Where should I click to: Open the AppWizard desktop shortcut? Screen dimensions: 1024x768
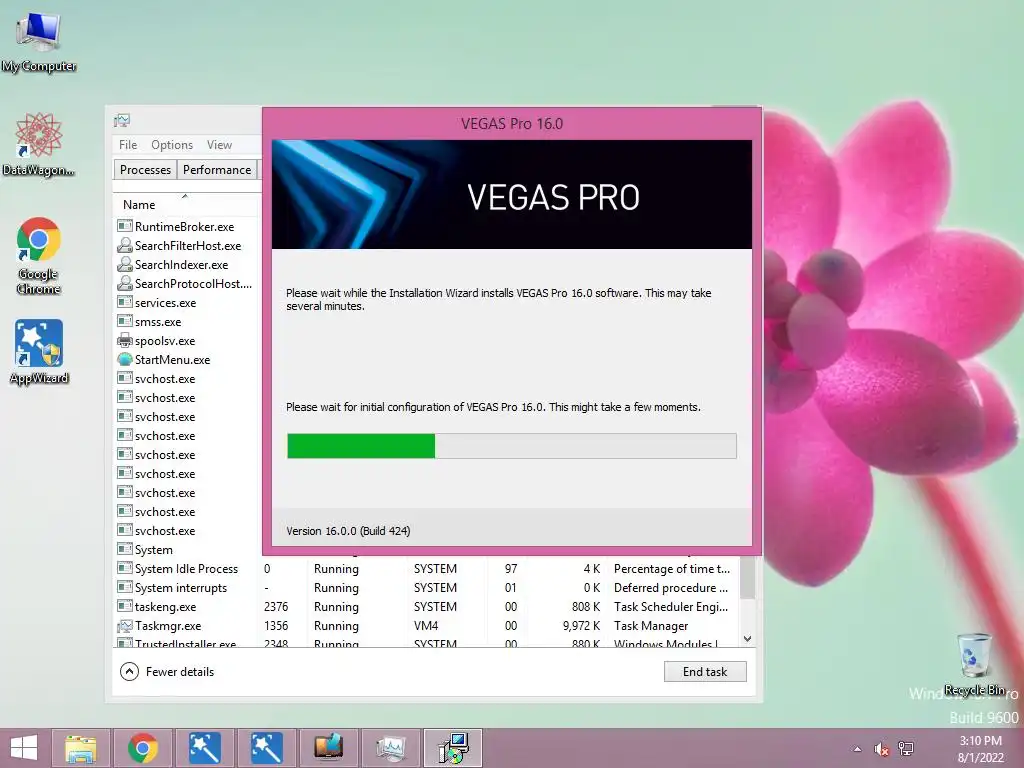click(39, 352)
